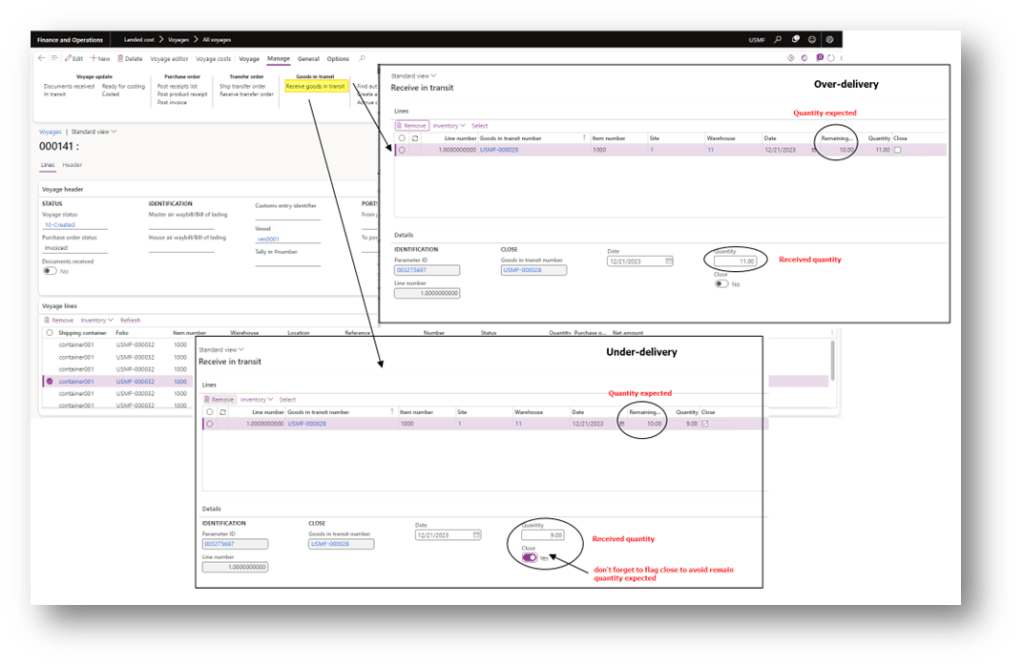Check the Close checkbox in Over-delivery line row

[x=897, y=149]
